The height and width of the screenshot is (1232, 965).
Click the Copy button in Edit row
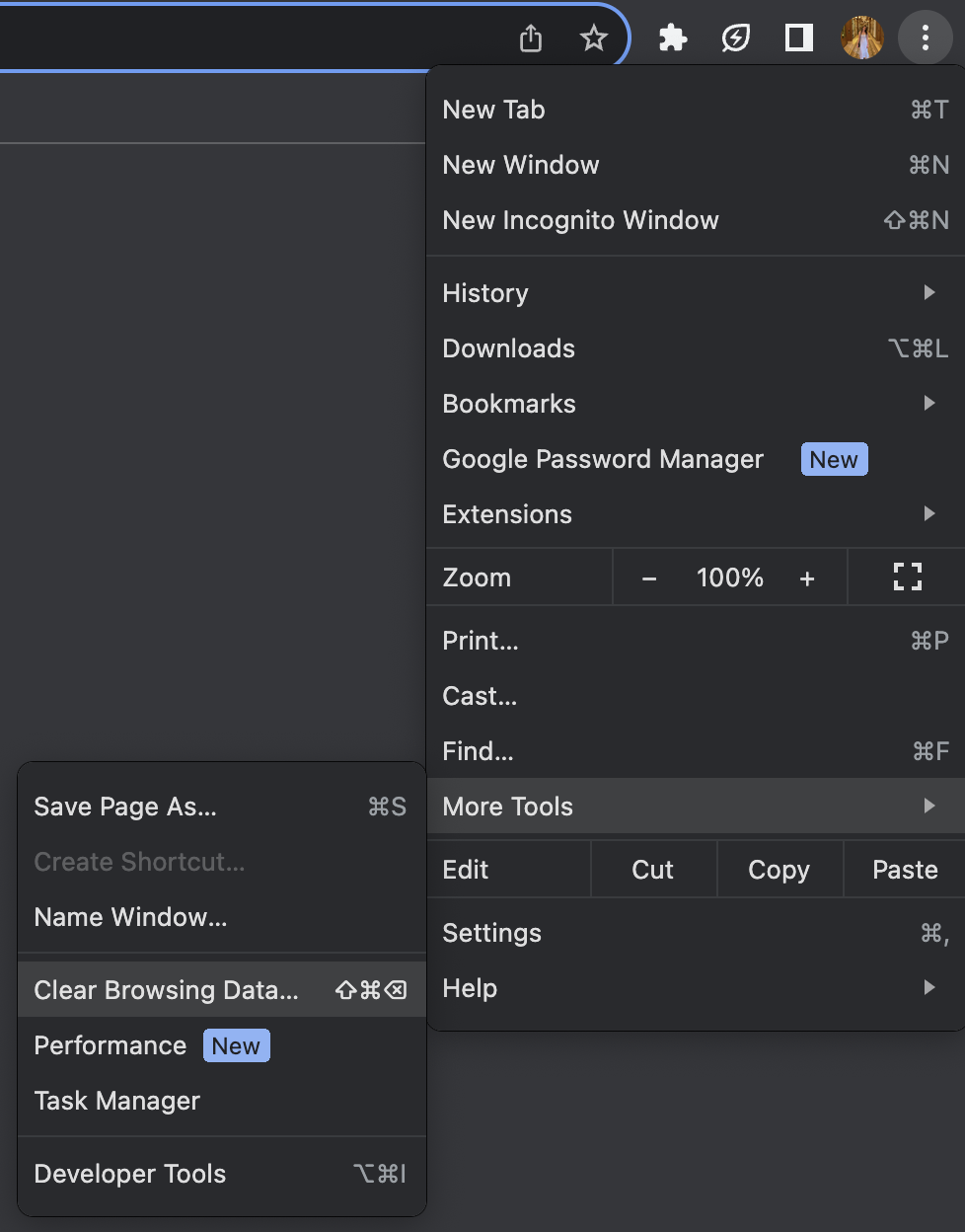point(779,870)
